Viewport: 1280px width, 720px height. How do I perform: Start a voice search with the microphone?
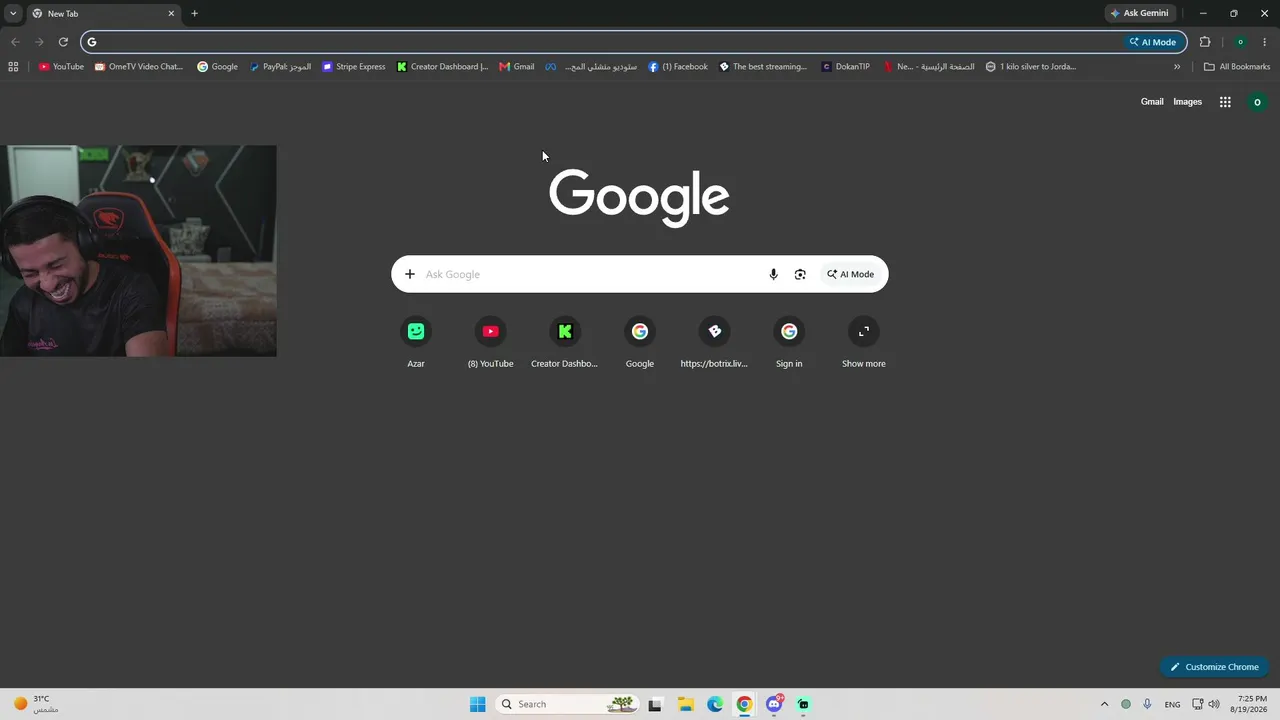click(773, 274)
